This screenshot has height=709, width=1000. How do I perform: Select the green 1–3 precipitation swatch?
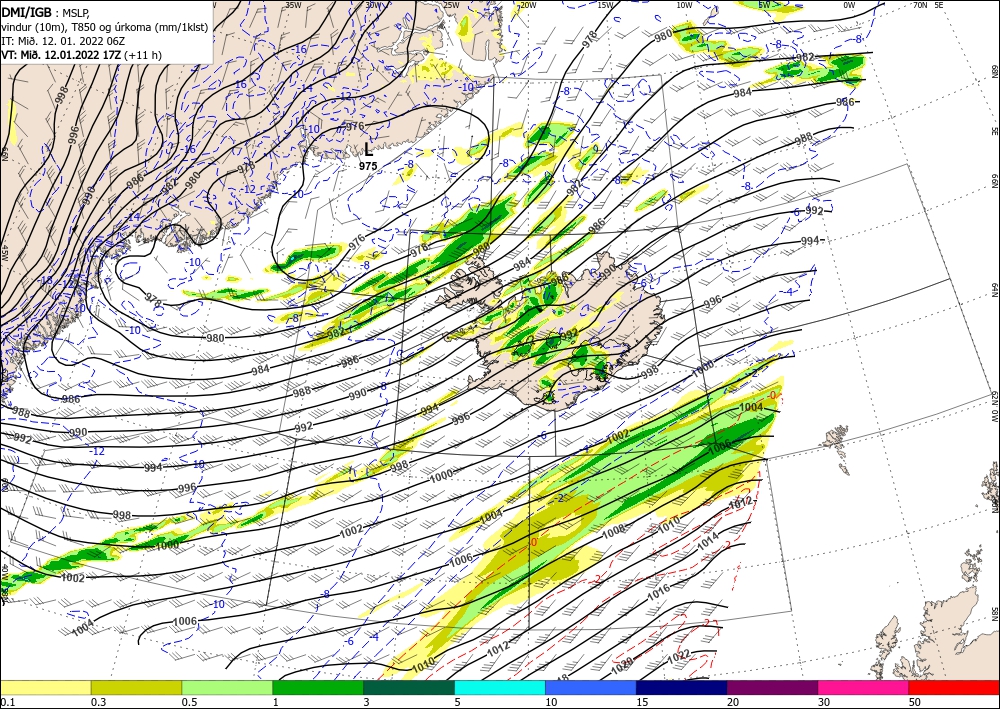point(318,687)
